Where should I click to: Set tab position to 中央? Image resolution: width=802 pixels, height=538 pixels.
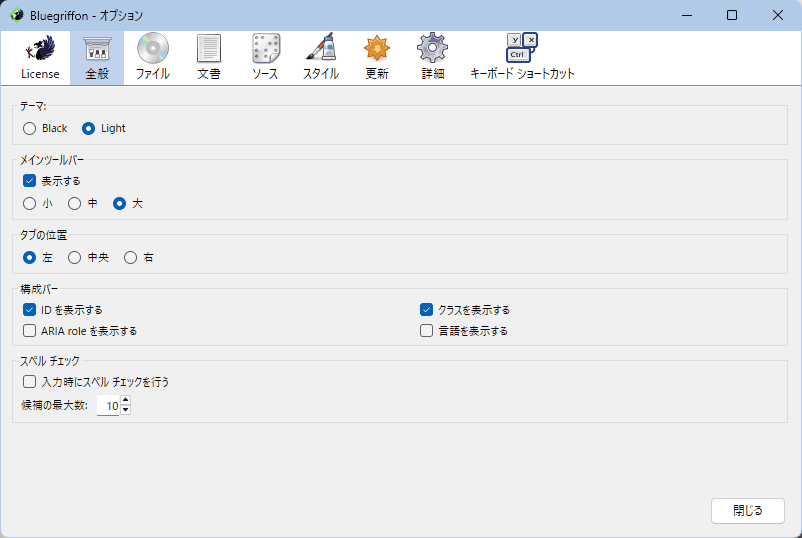[75, 258]
